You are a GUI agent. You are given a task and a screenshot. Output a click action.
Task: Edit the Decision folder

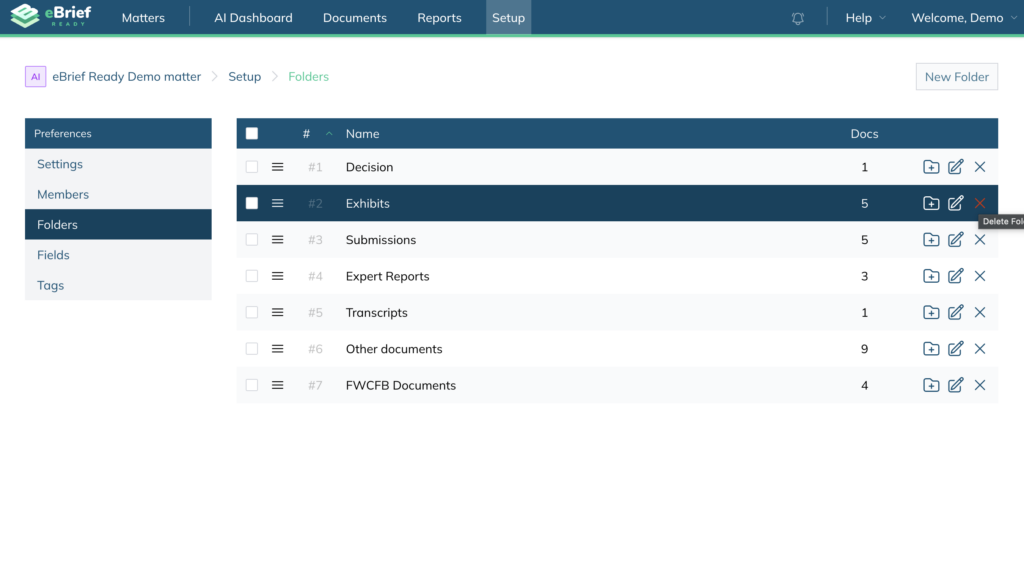[x=955, y=167]
